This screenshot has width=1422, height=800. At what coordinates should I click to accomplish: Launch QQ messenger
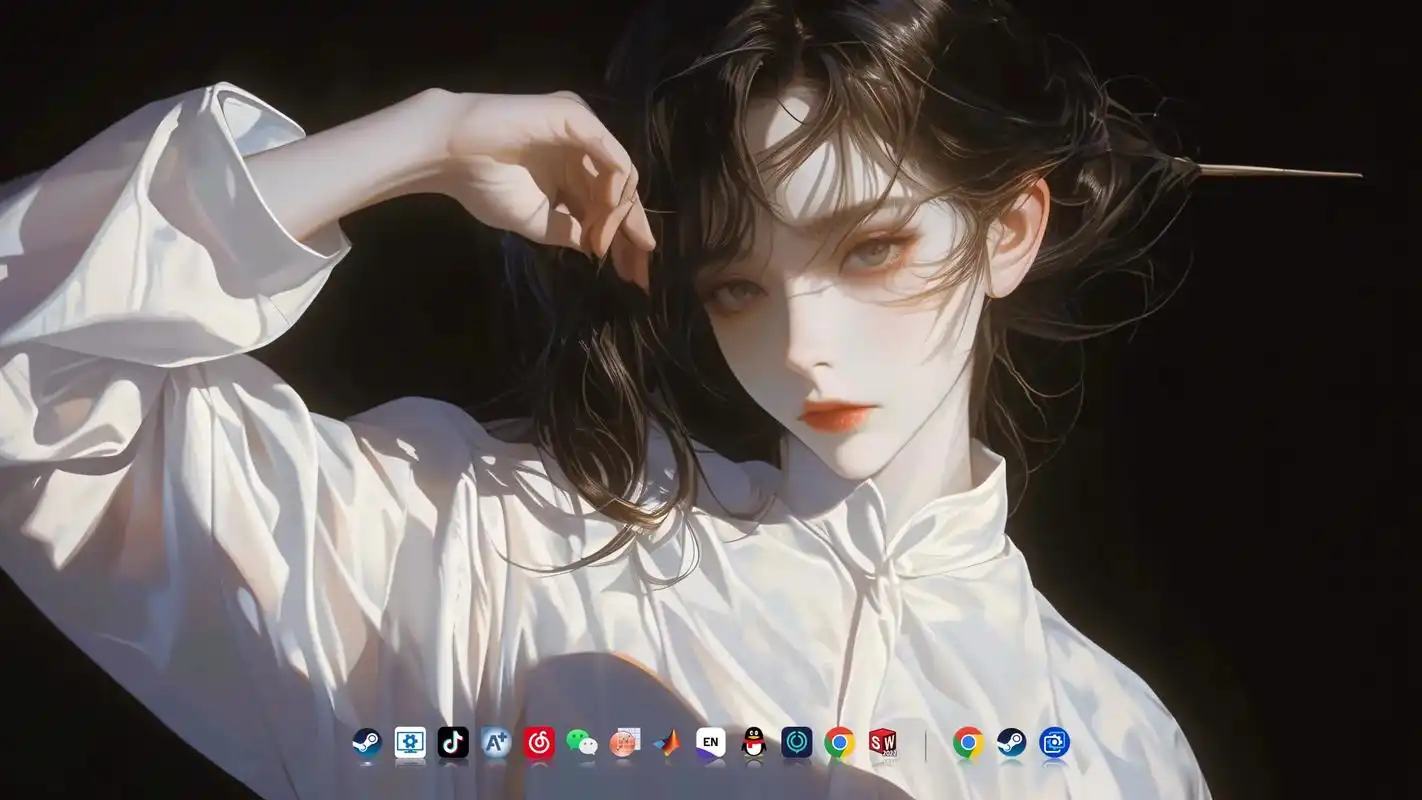click(754, 743)
